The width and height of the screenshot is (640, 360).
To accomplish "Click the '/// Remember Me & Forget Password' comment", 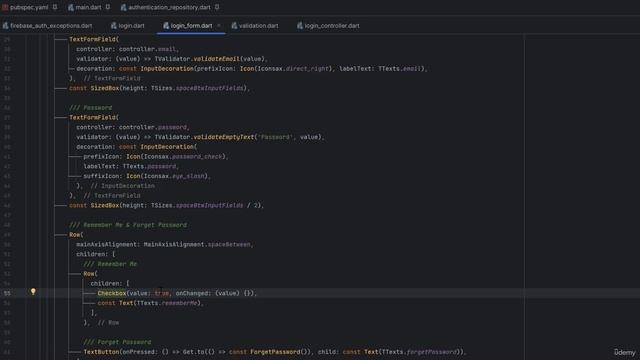I will tap(128, 225).
